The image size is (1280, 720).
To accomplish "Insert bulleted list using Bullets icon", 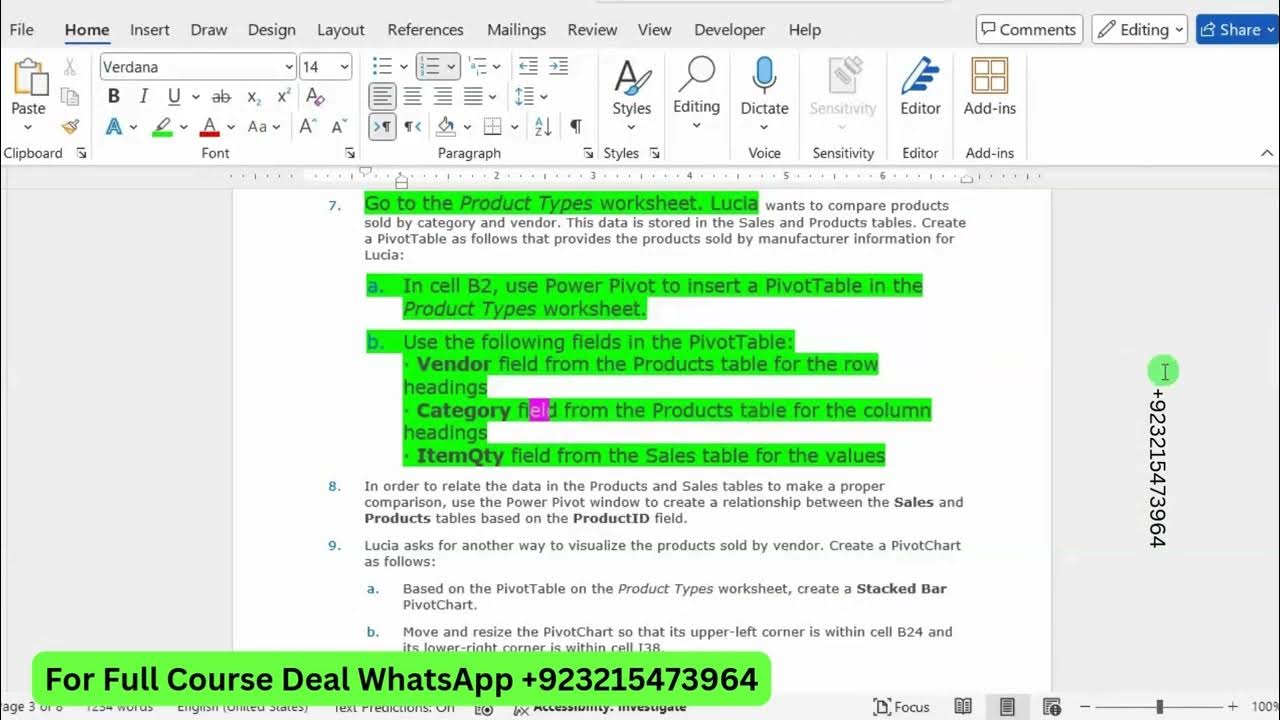I will [x=382, y=67].
